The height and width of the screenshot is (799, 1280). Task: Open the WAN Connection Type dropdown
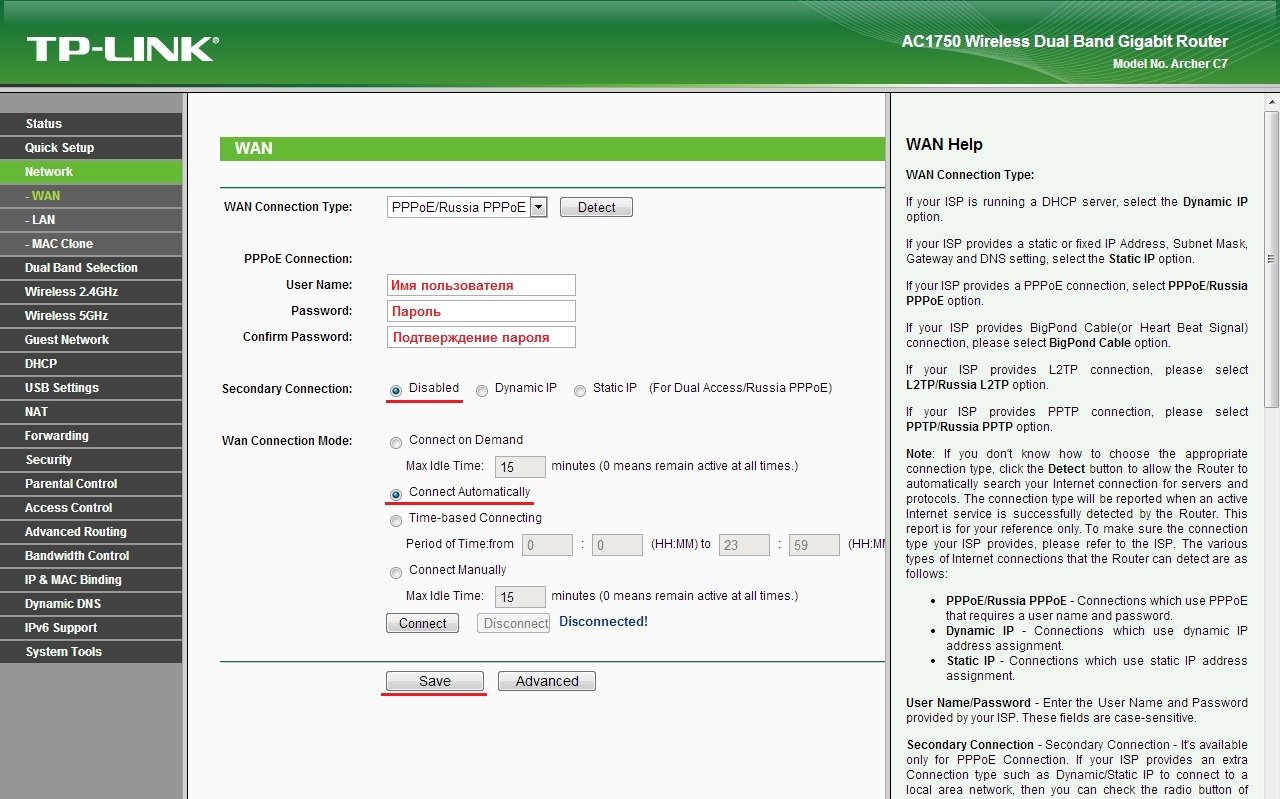point(538,207)
